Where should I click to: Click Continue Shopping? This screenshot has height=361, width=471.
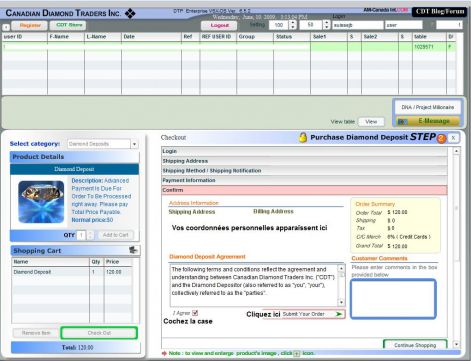tap(415, 345)
